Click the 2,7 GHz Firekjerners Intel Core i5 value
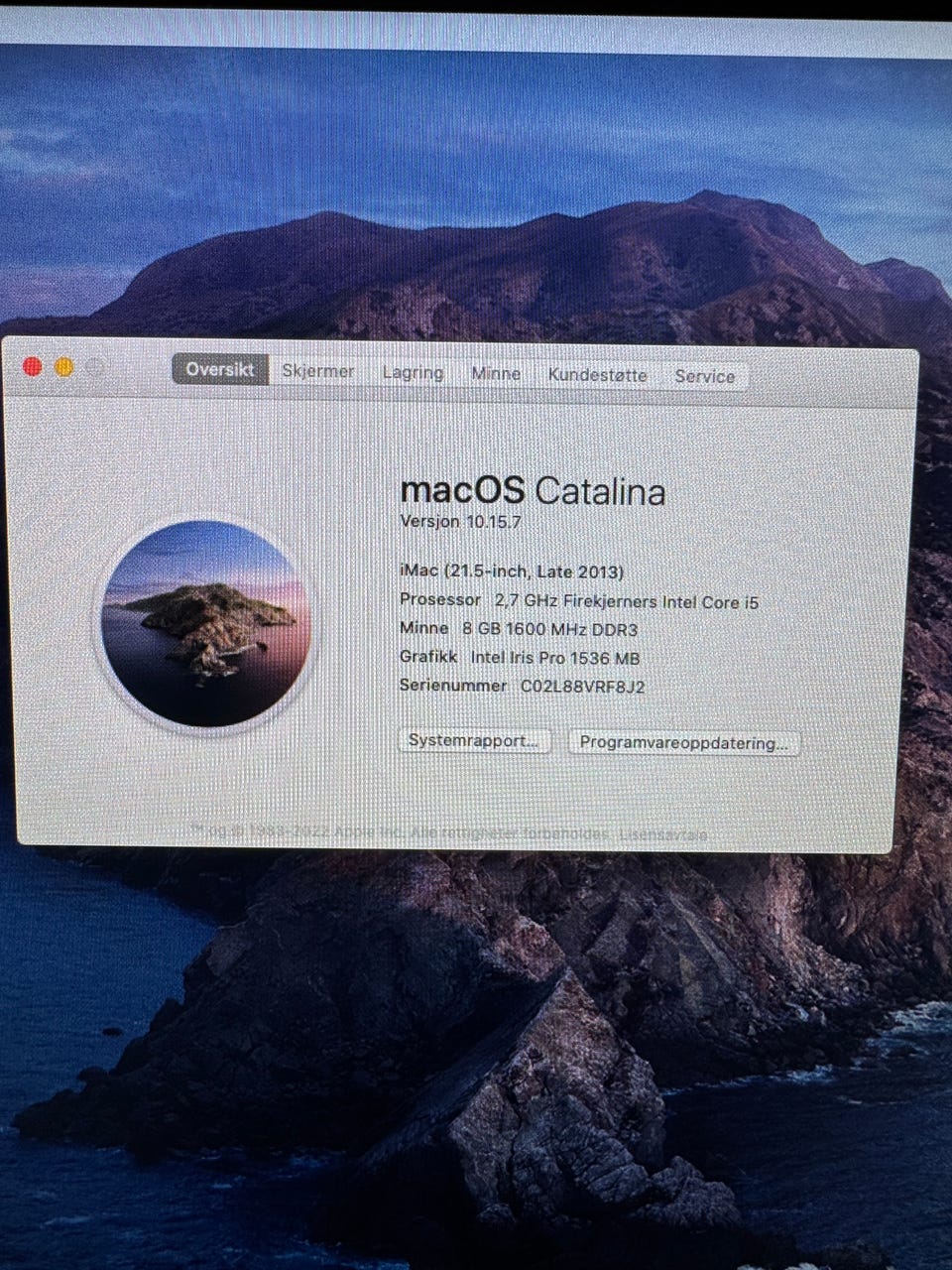Screen dimensions: 952x1270 pyautogui.click(x=627, y=601)
